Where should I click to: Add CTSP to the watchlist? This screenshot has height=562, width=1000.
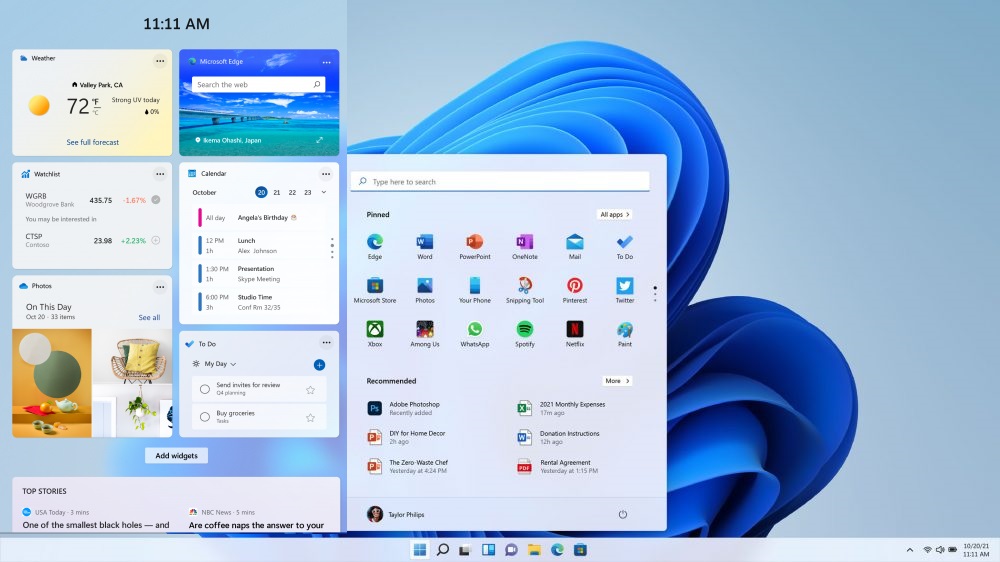pos(156,240)
